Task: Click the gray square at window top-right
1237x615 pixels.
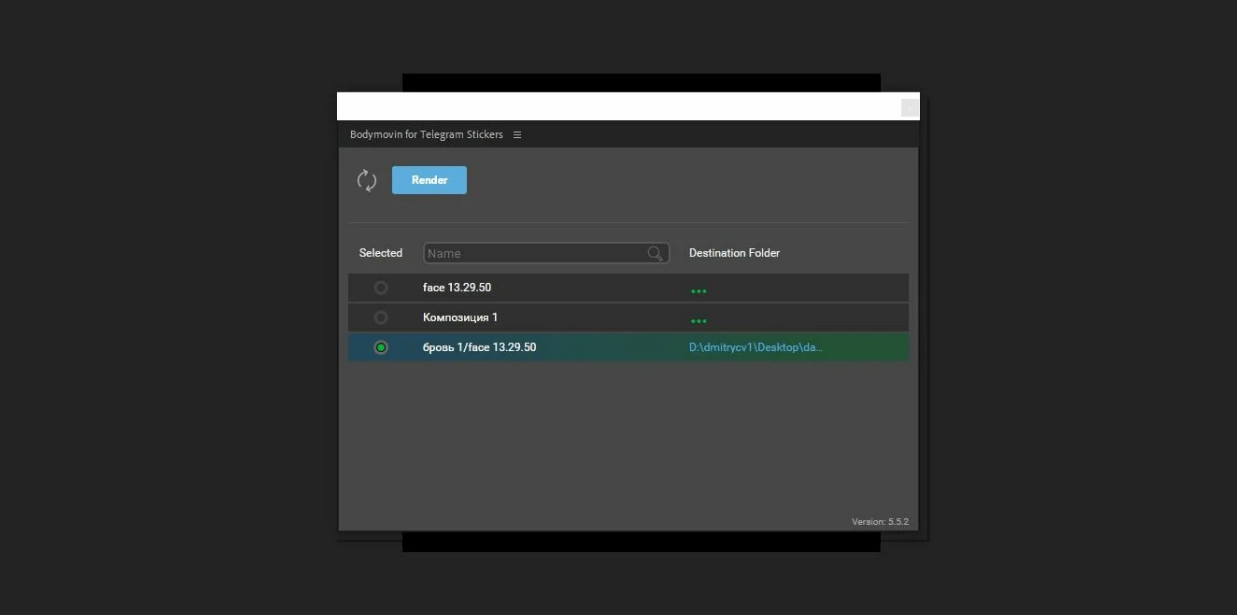Action: 909,108
